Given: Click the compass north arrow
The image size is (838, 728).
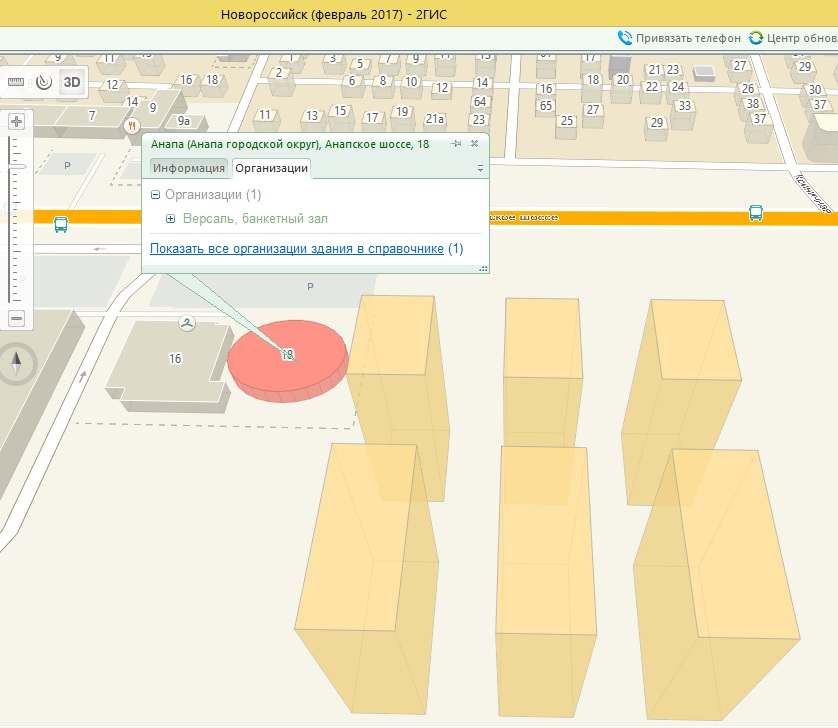Looking at the screenshot, I should pos(17,363).
